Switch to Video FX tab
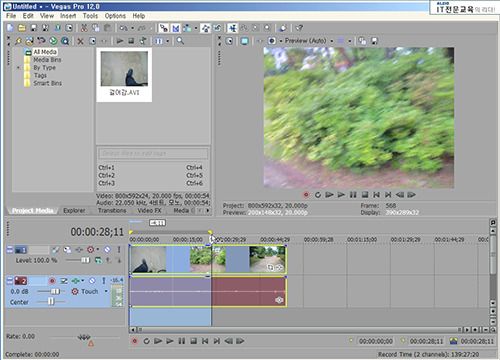 point(149,211)
